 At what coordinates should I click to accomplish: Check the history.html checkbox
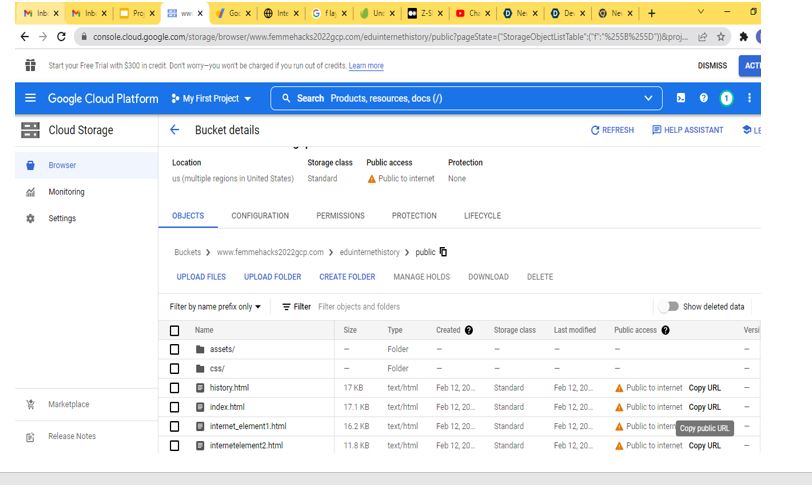coord(175,388)
